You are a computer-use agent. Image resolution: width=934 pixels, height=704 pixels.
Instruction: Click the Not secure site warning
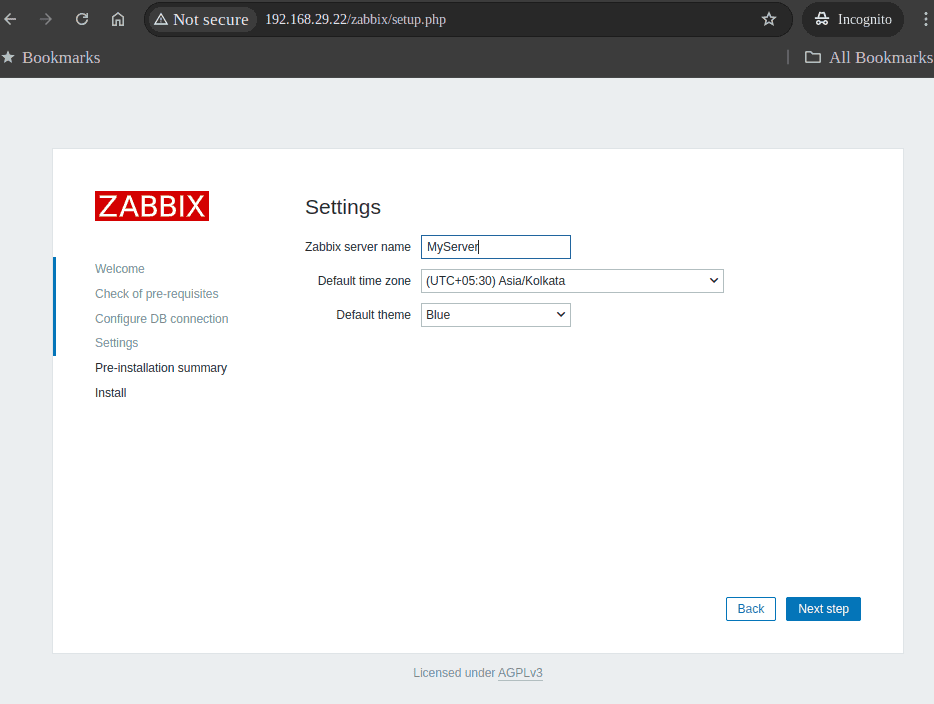coord(201,19)
